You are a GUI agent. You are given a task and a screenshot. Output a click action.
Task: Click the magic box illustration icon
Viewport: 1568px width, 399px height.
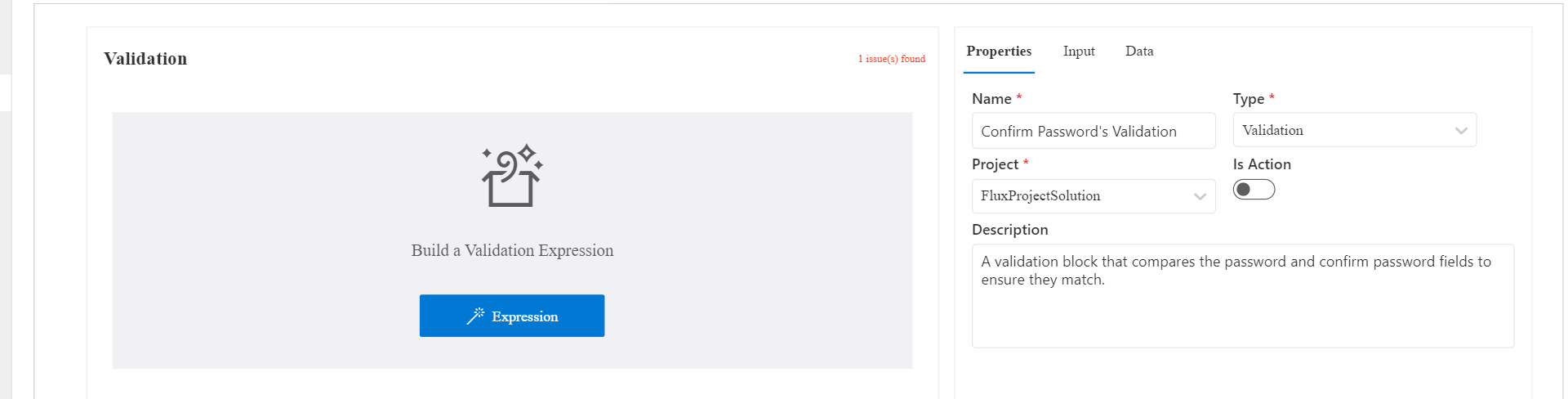pos(512,176)
